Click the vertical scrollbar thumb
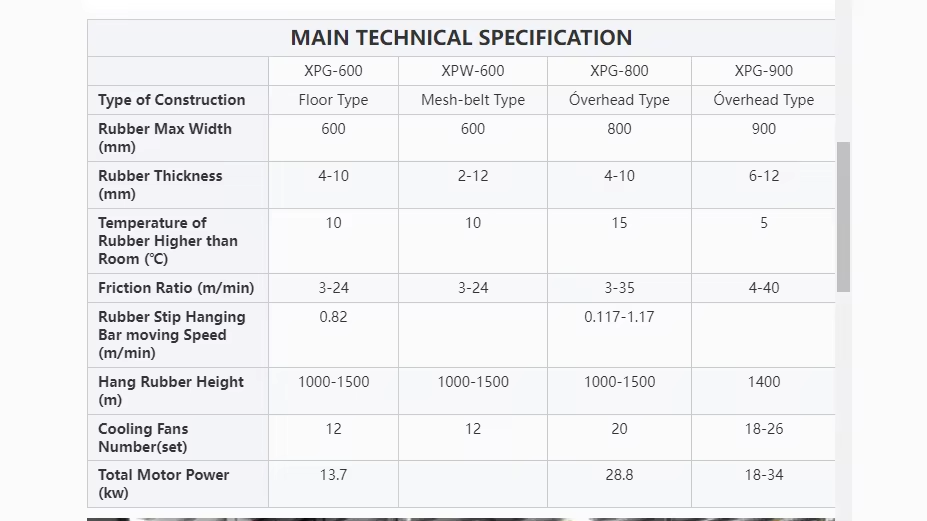Viewport: 927px width, 521px height. (x=843, y=215)
